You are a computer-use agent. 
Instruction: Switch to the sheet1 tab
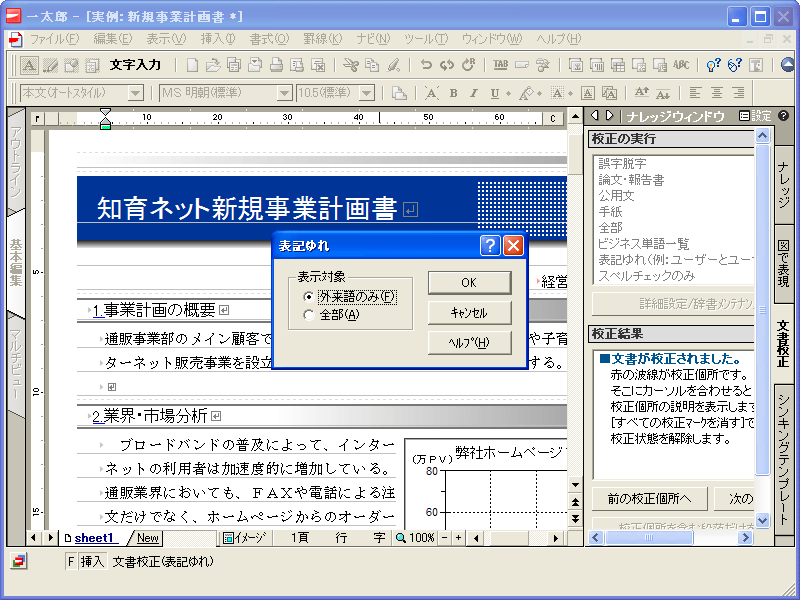click(x=94, y=538)
